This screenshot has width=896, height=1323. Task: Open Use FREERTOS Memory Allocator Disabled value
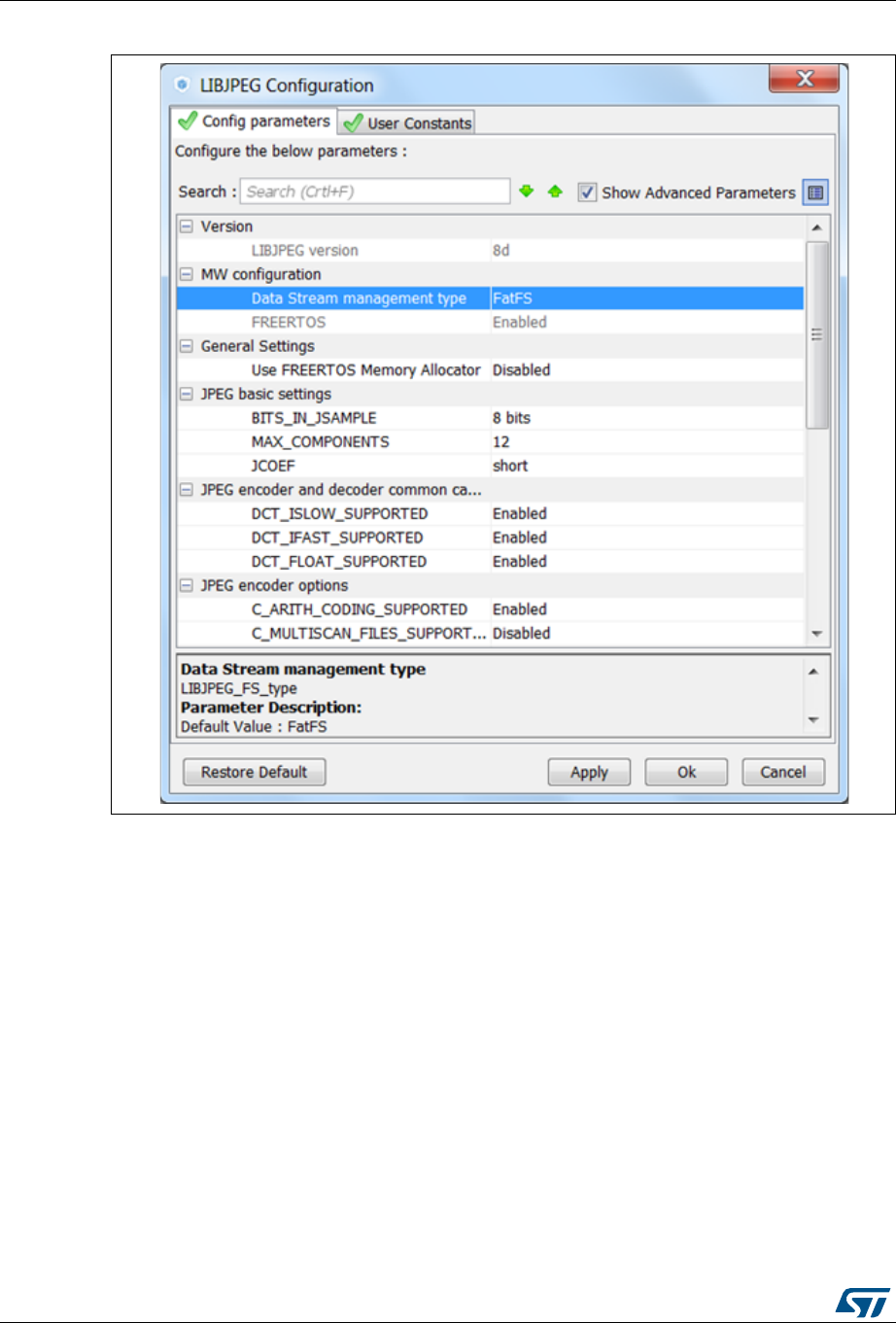tap(646, 370)
